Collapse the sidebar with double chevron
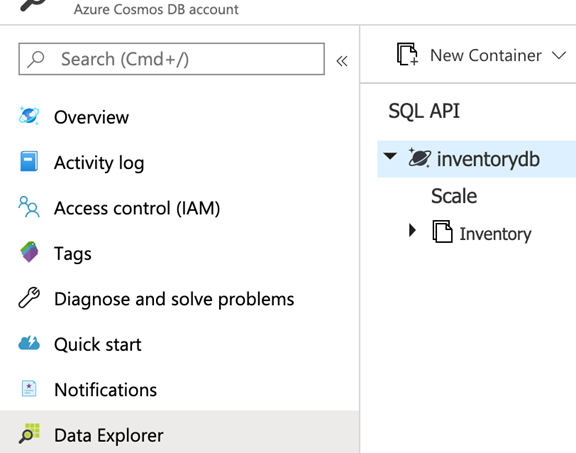Screen dimensions: 576x453 point(342,61)
